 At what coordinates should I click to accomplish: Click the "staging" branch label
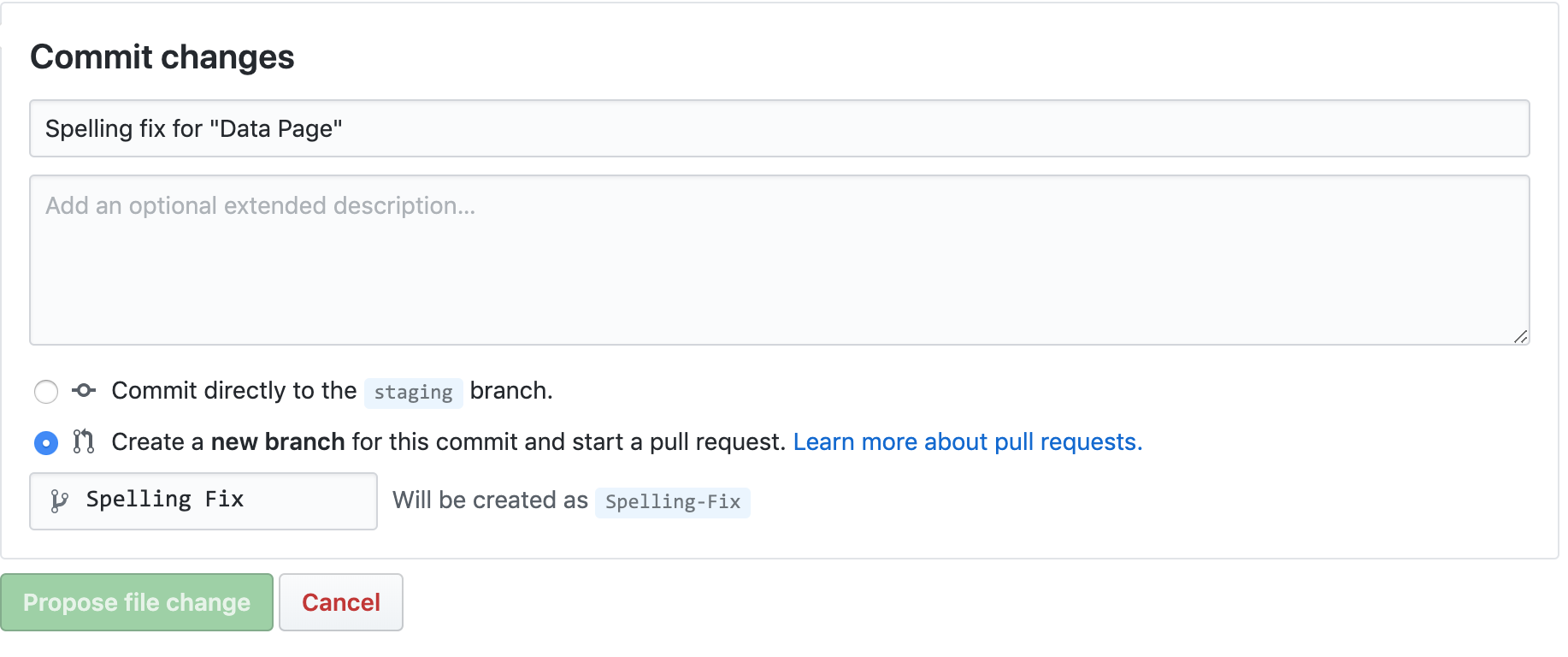[414, 393]
